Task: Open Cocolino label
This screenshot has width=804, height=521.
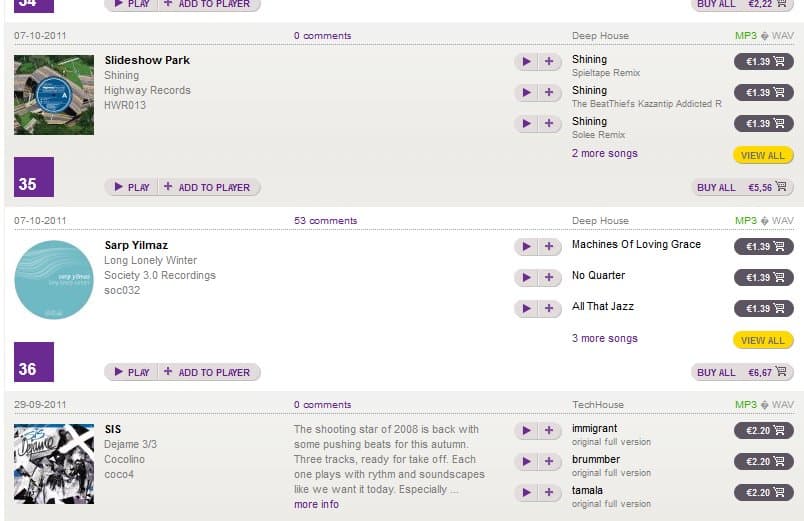Action: point(125,459)
